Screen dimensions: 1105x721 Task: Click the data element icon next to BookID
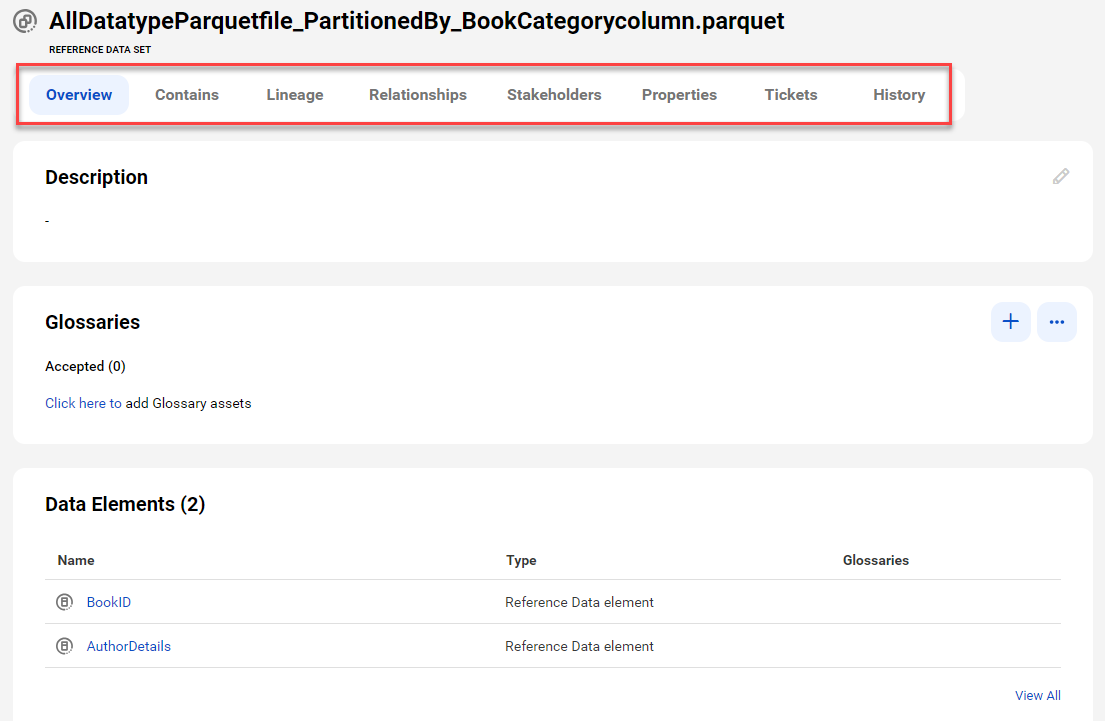point(64,602)
